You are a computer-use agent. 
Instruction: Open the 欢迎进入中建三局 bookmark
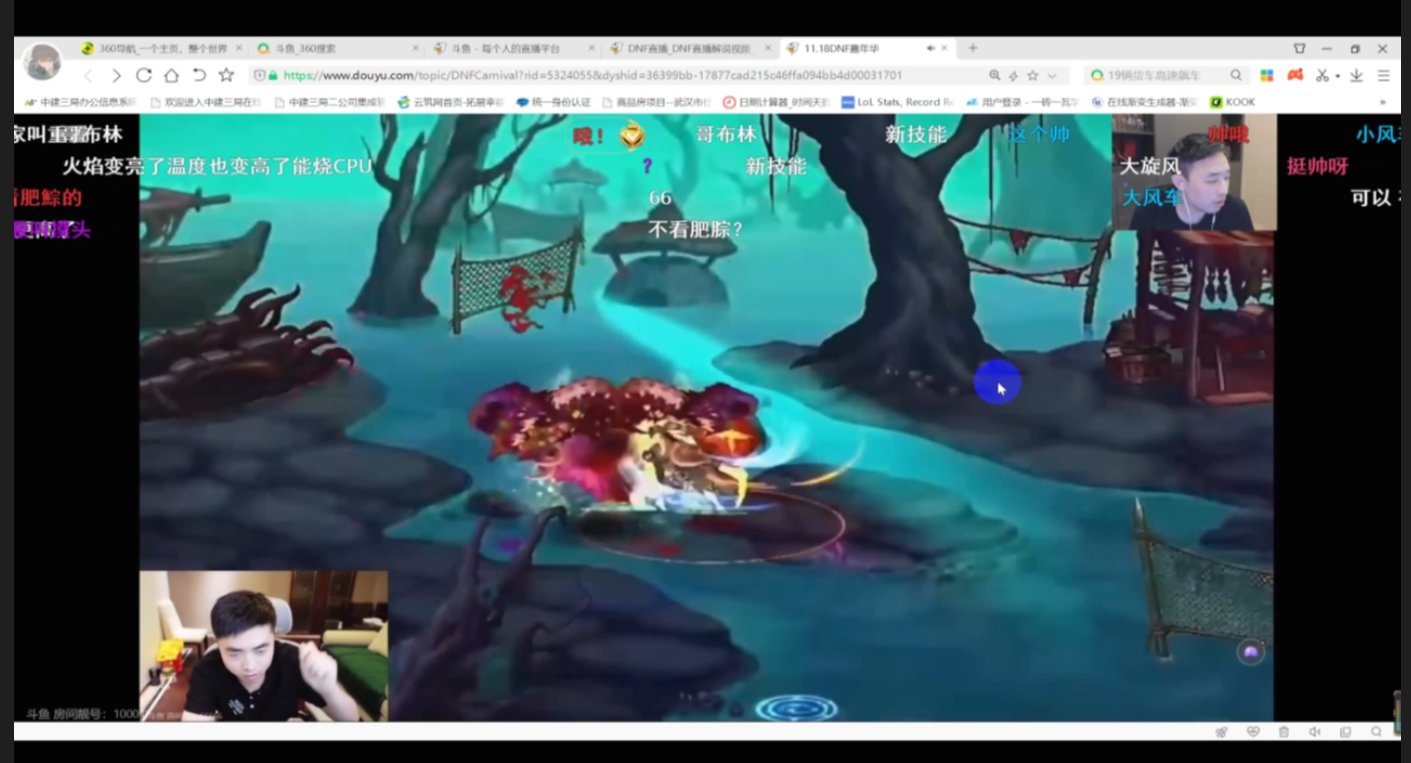pos(205,102)
